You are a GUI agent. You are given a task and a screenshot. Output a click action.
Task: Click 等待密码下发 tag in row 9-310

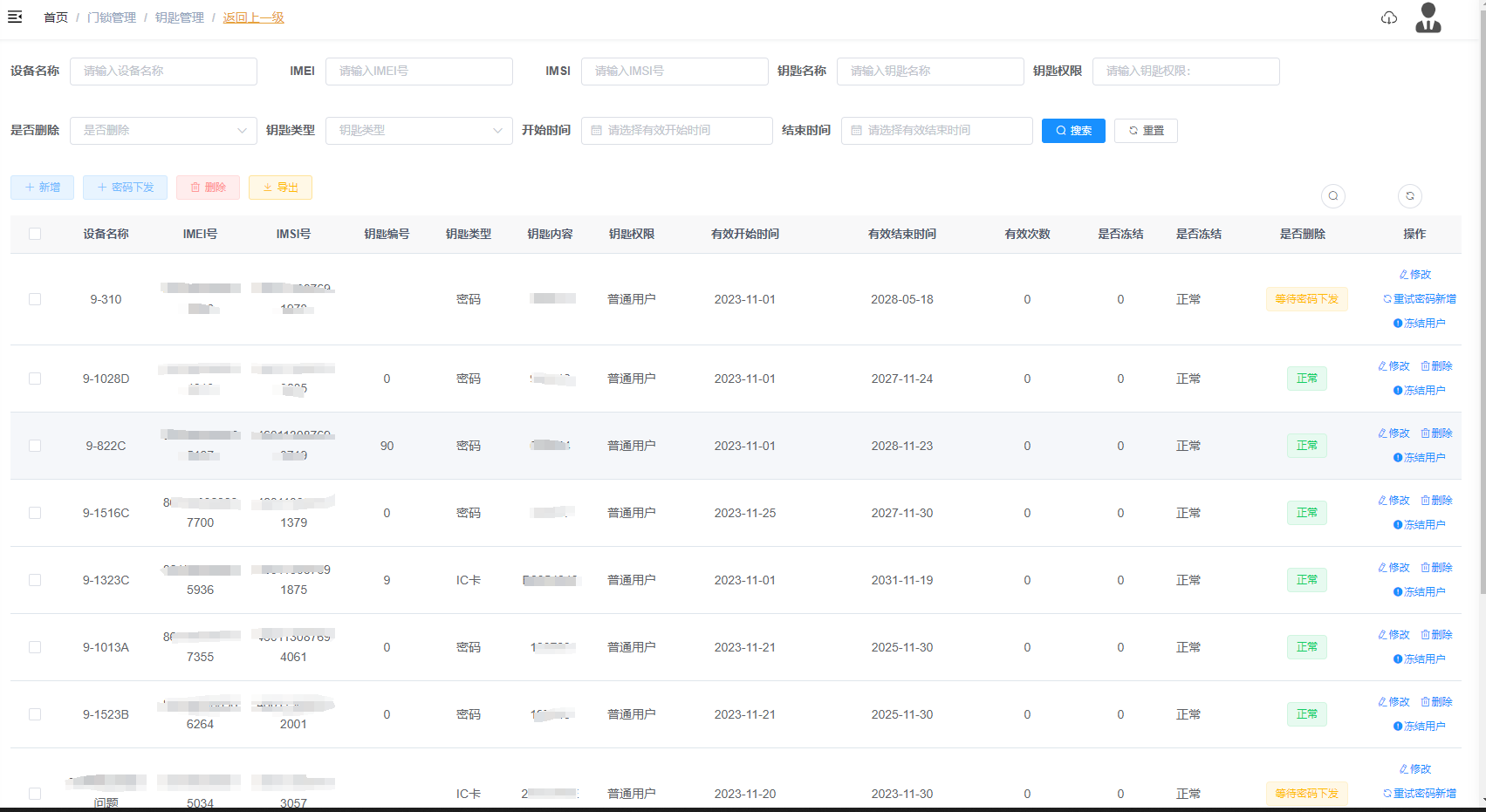[x=1307, y=299]
